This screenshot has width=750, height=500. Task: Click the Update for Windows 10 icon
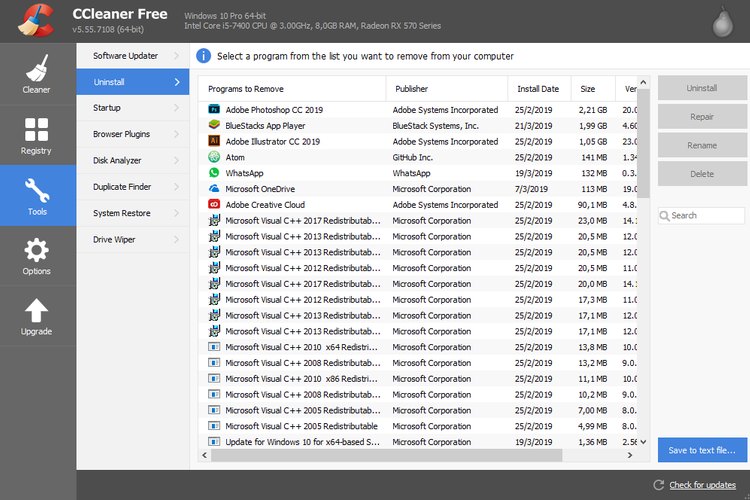[214, 442]
